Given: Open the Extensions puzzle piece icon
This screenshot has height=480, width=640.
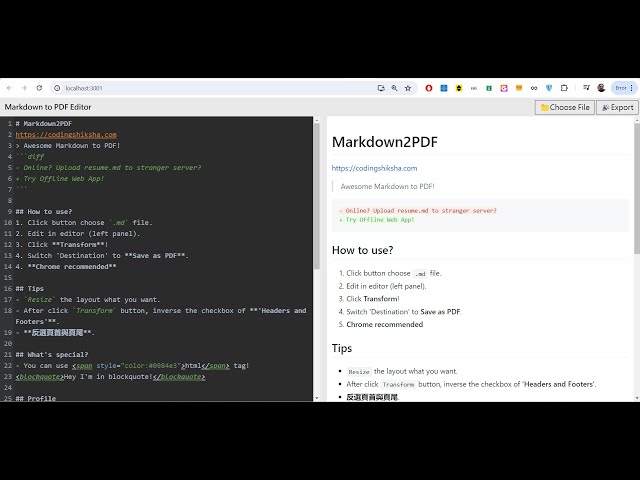Looking at the screenshot, I should 564,88.
